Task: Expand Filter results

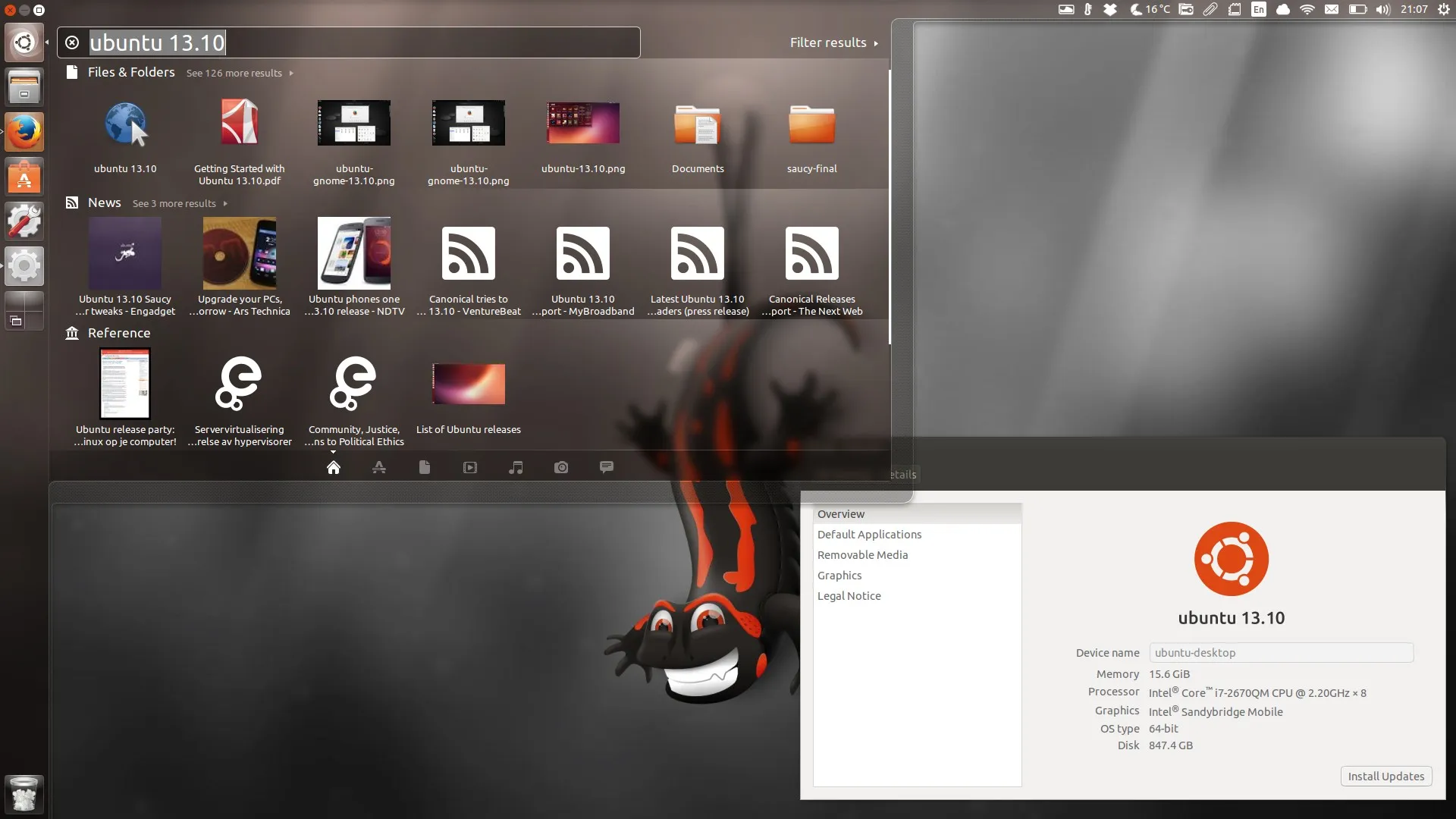Action: click(833, 42)
